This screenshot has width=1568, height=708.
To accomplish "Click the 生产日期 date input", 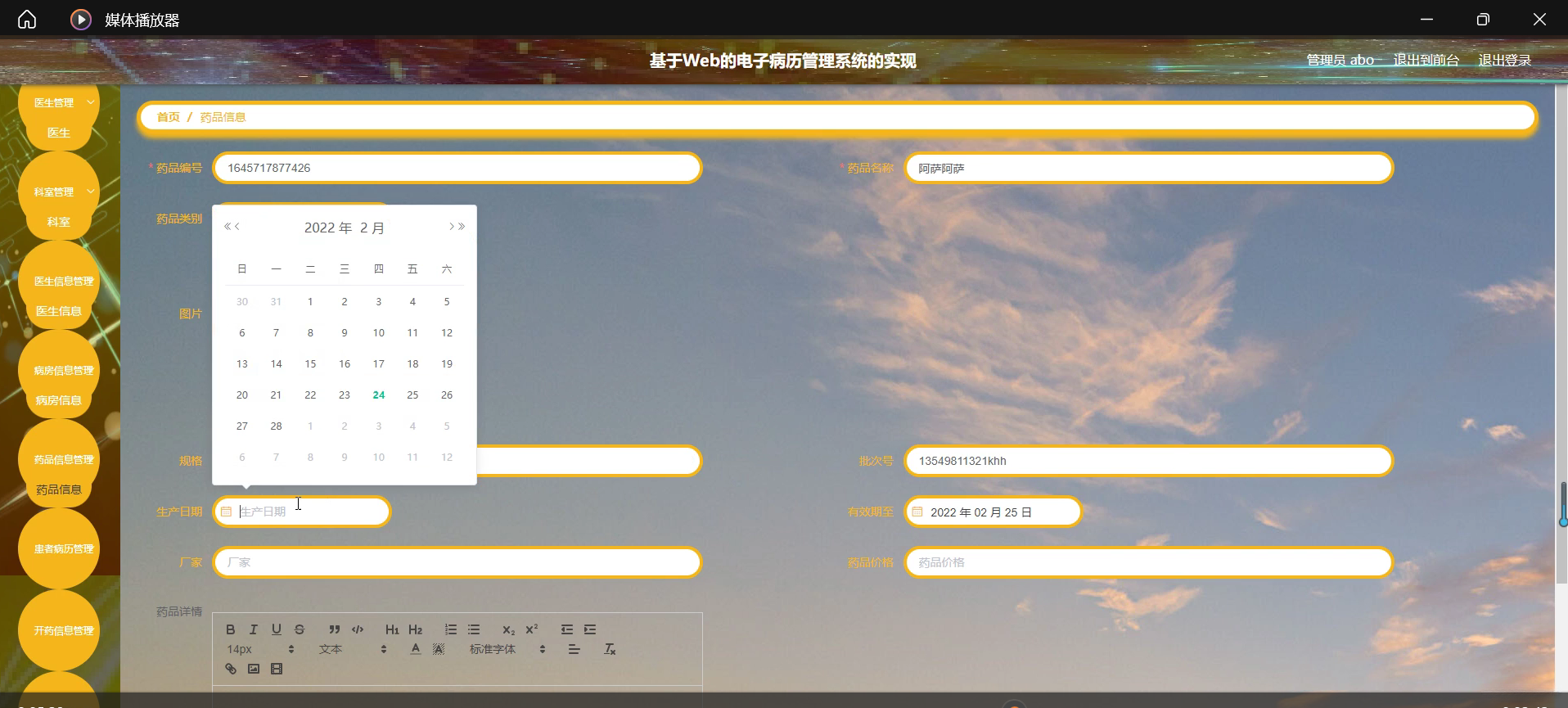I will [302, 512].
